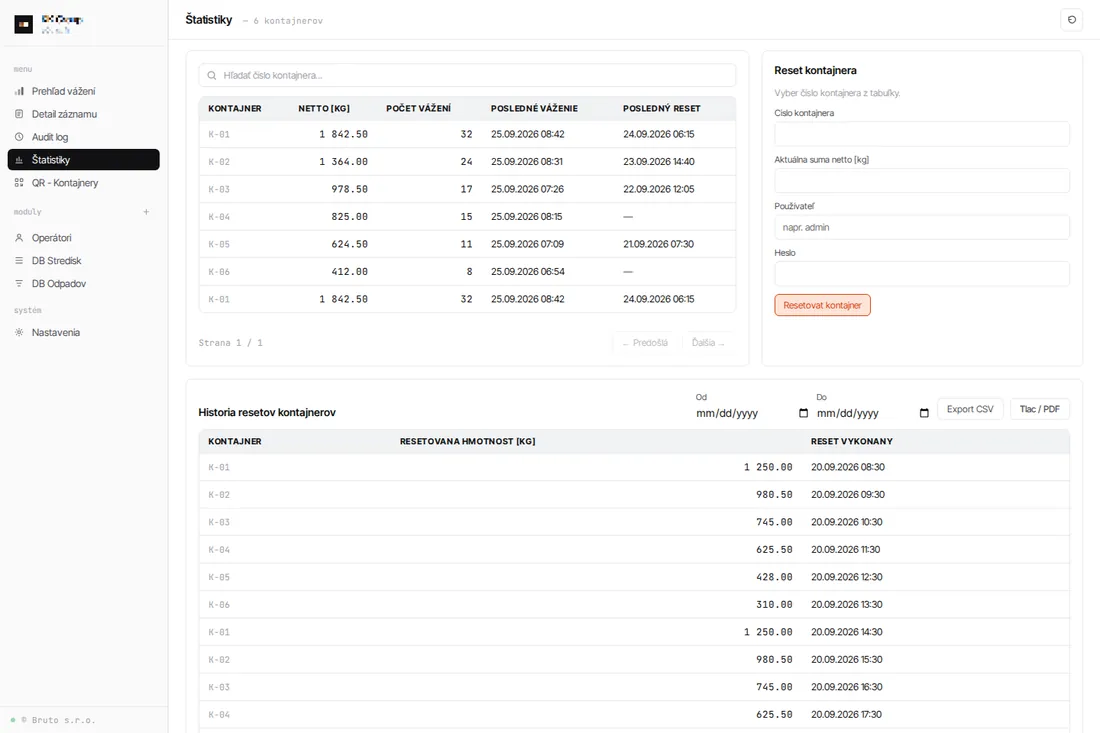The height and width of the screenshot is (733, 1100).
Task: Click the Používateľ input field
Action: (x=922, y=227)
